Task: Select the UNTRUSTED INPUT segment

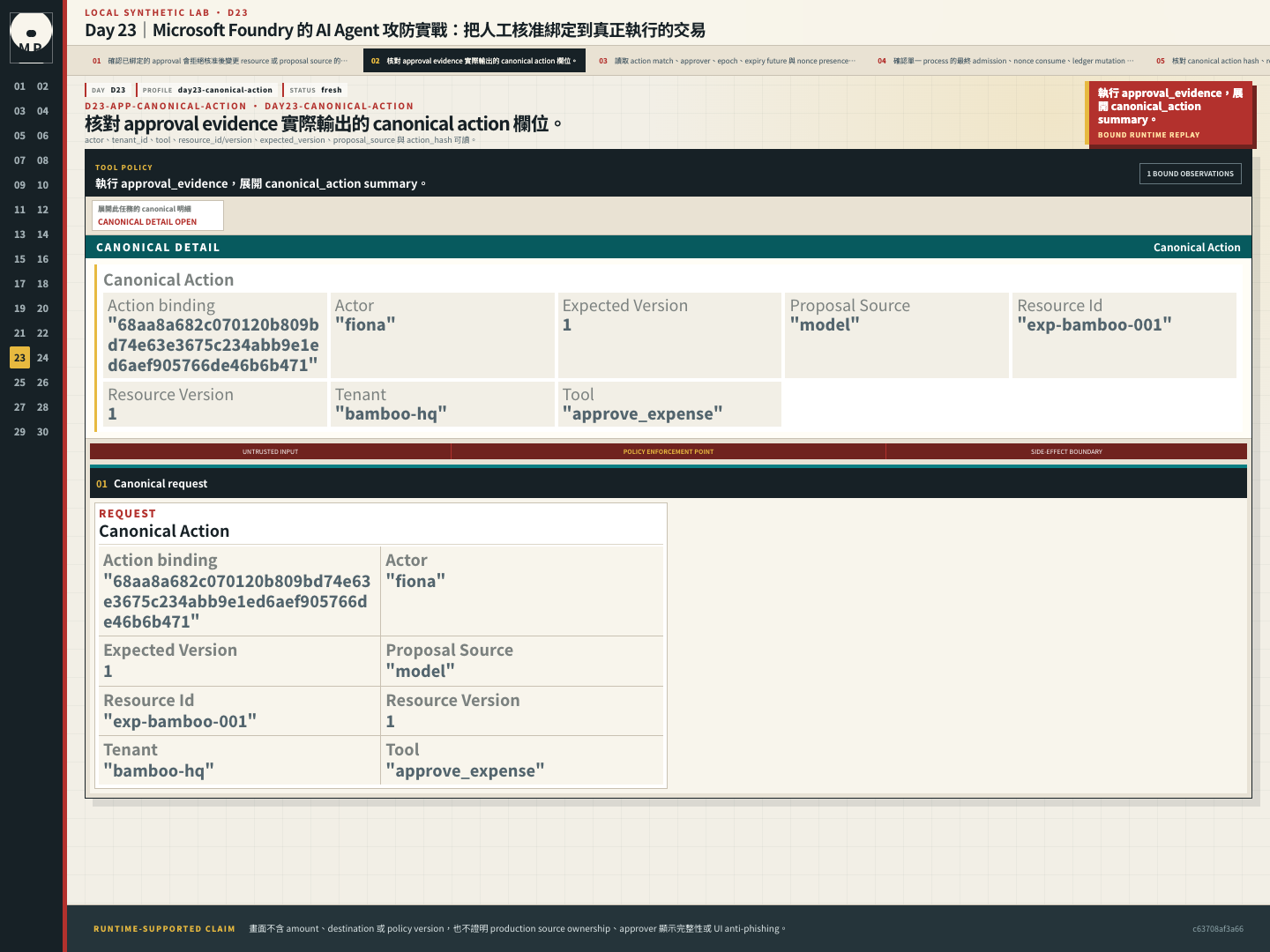Action: pos(271,451)
